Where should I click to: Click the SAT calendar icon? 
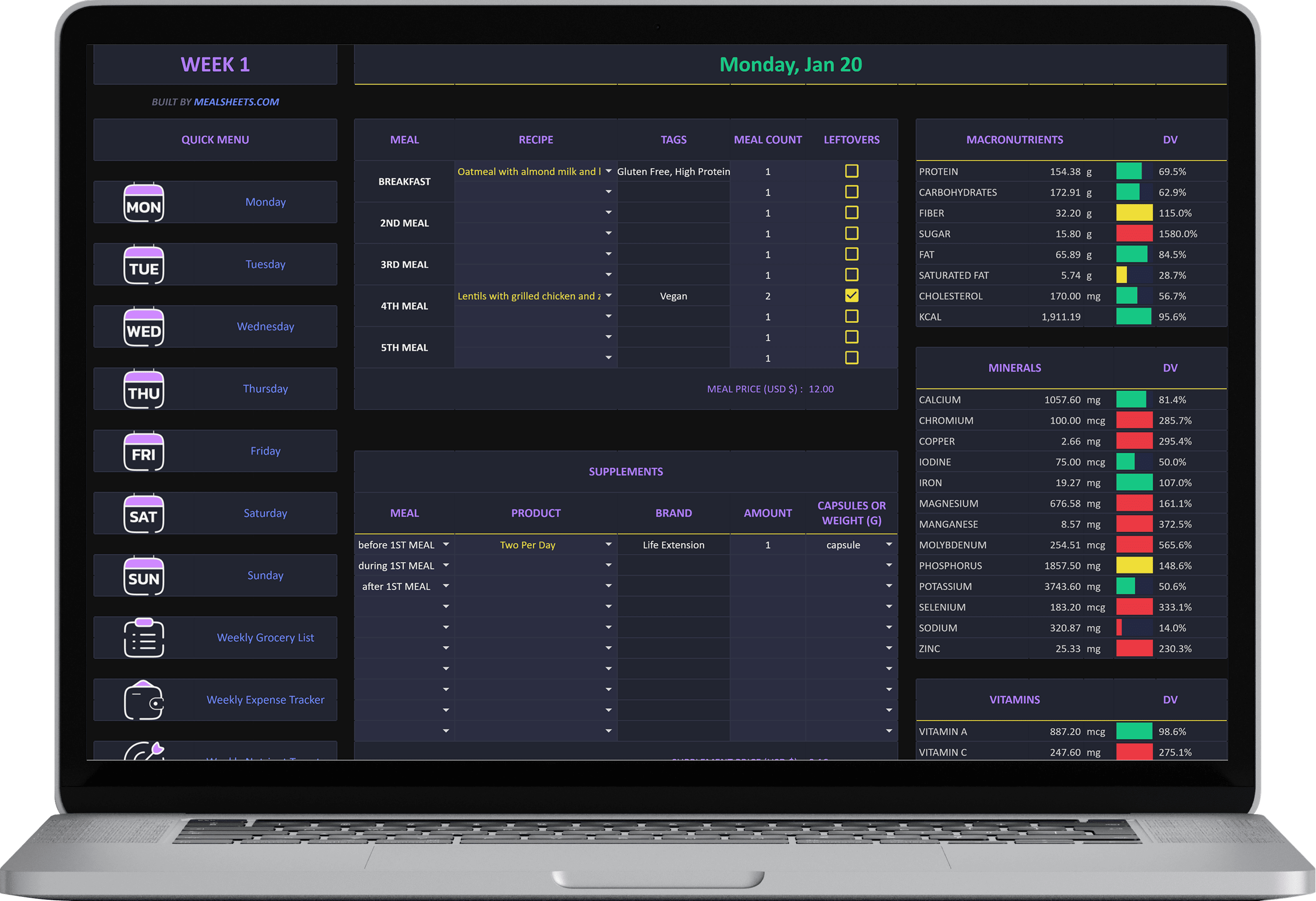click(x=144, y=514)
